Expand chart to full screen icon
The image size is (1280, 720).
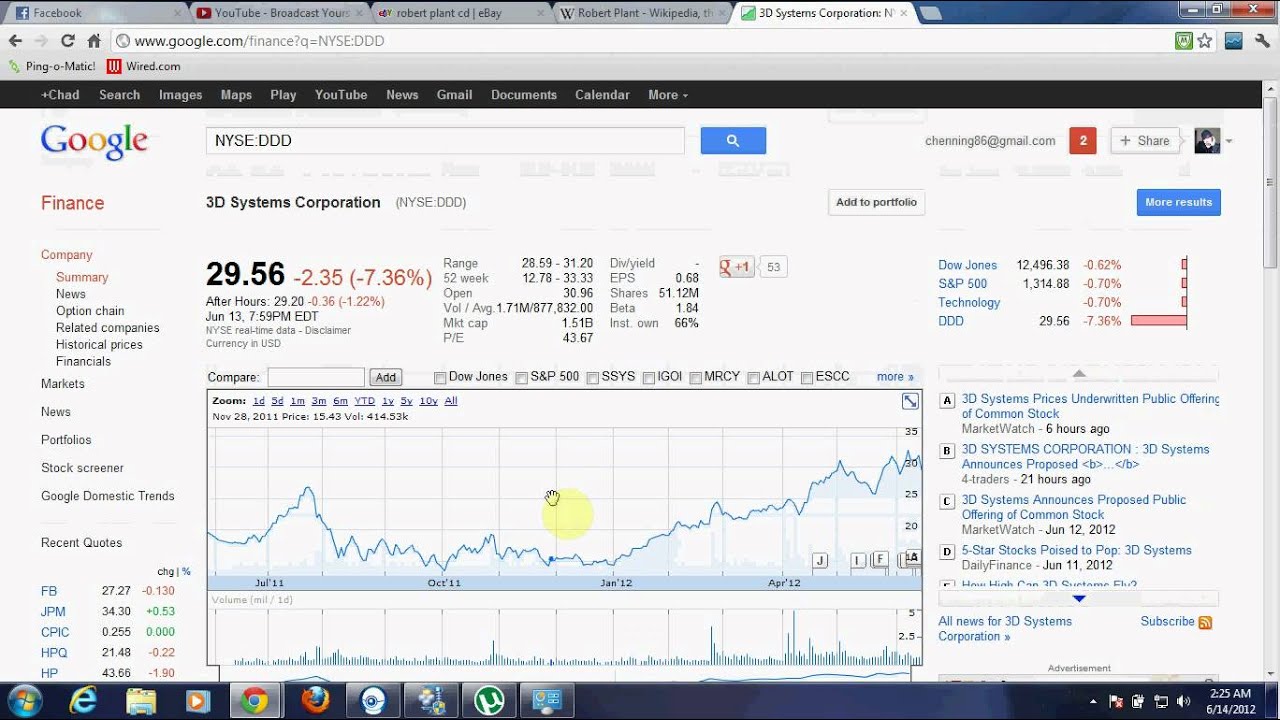pyautogui.click(x=910, y=401)
